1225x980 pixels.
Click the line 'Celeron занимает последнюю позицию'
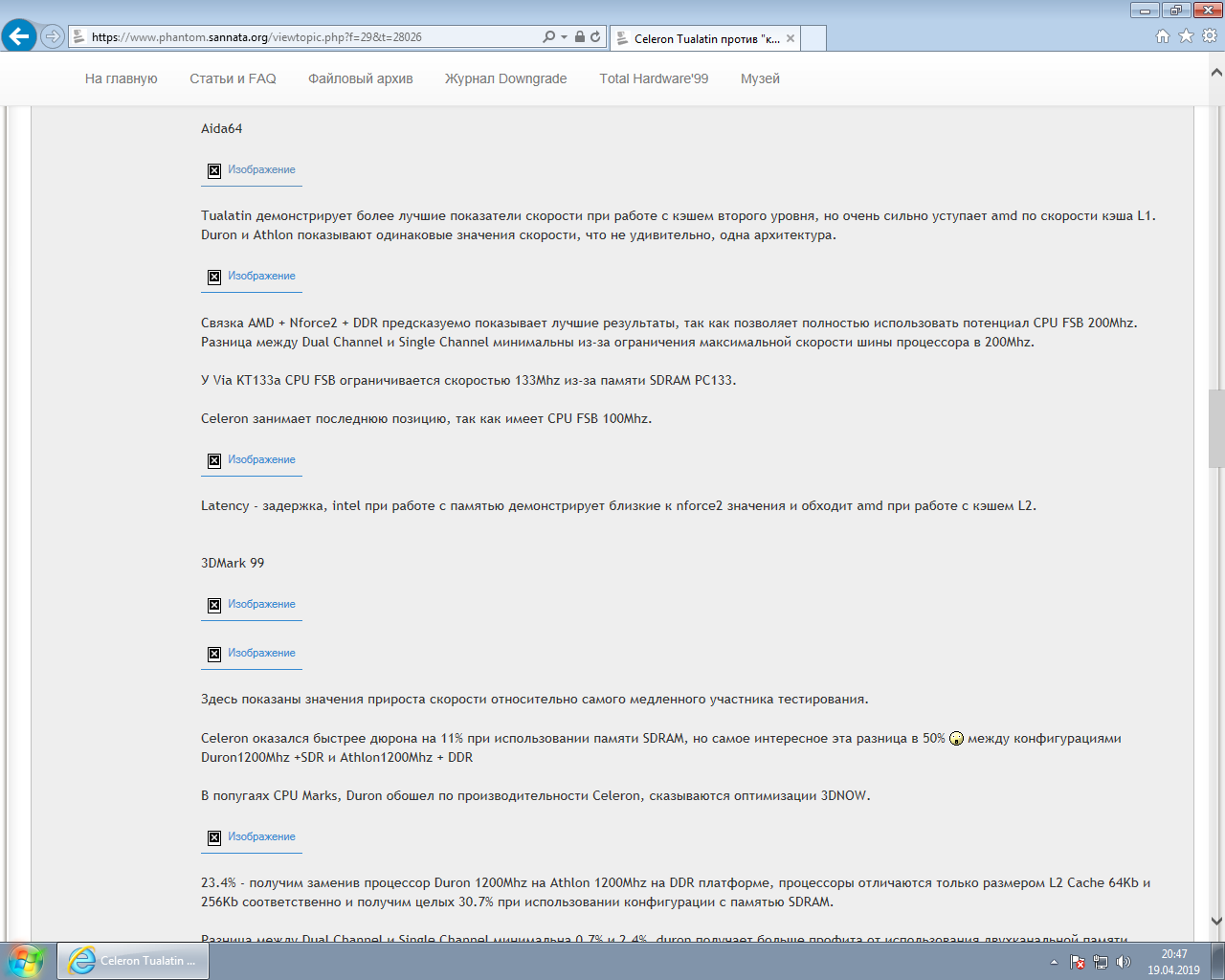426,418
